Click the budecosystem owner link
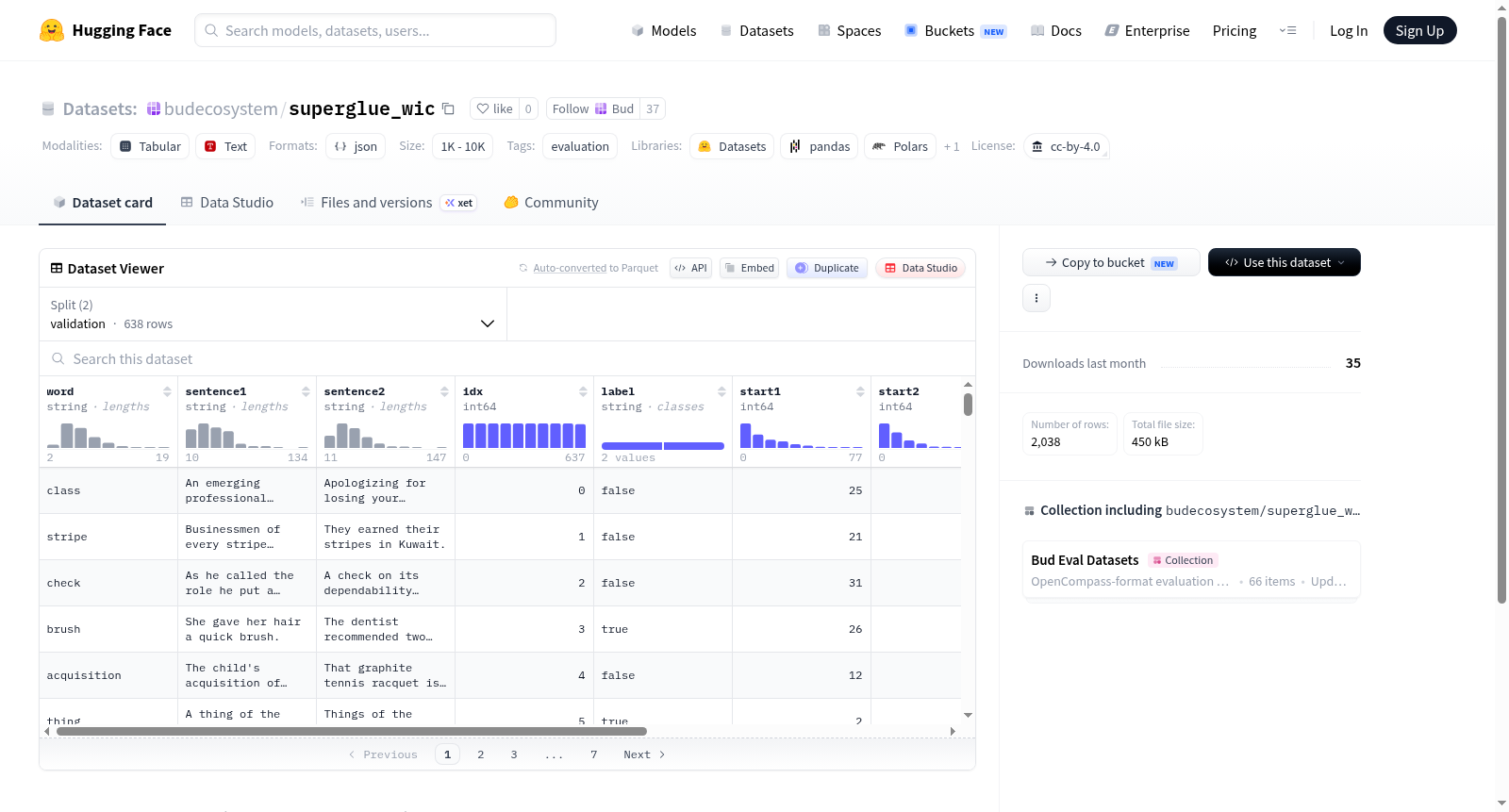Screen dimensions: 1509x812 tap(221, 108)
